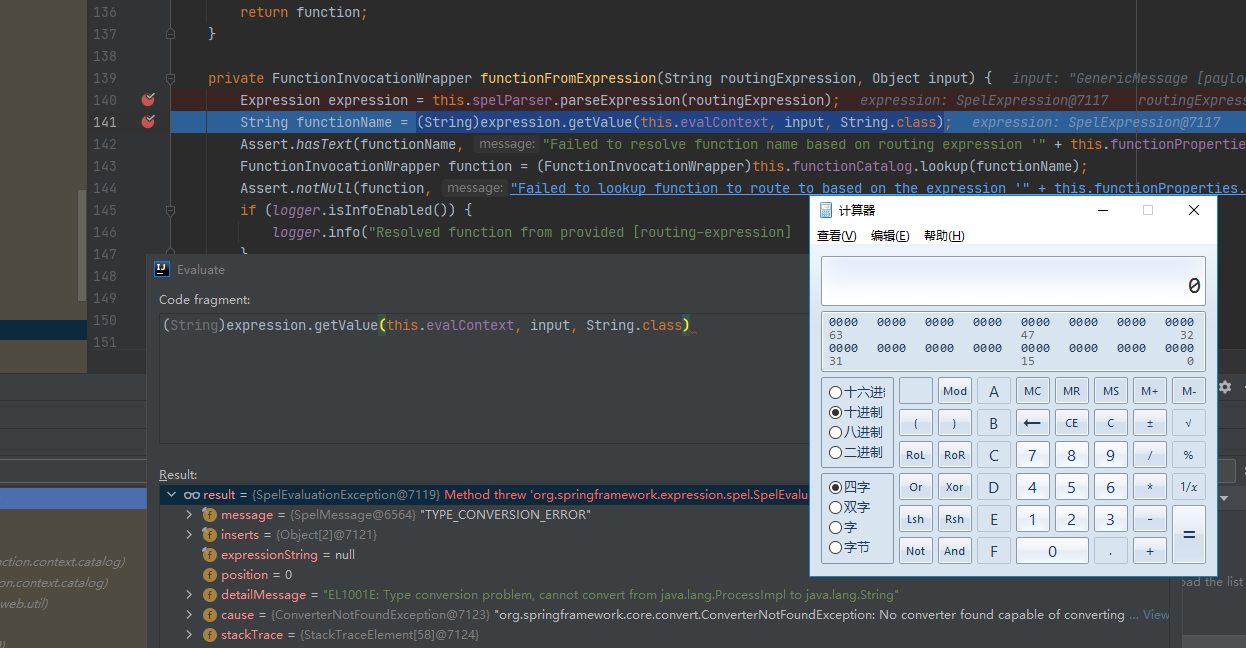Click the glasses watch icon next to result

click(x=192, y=495)
